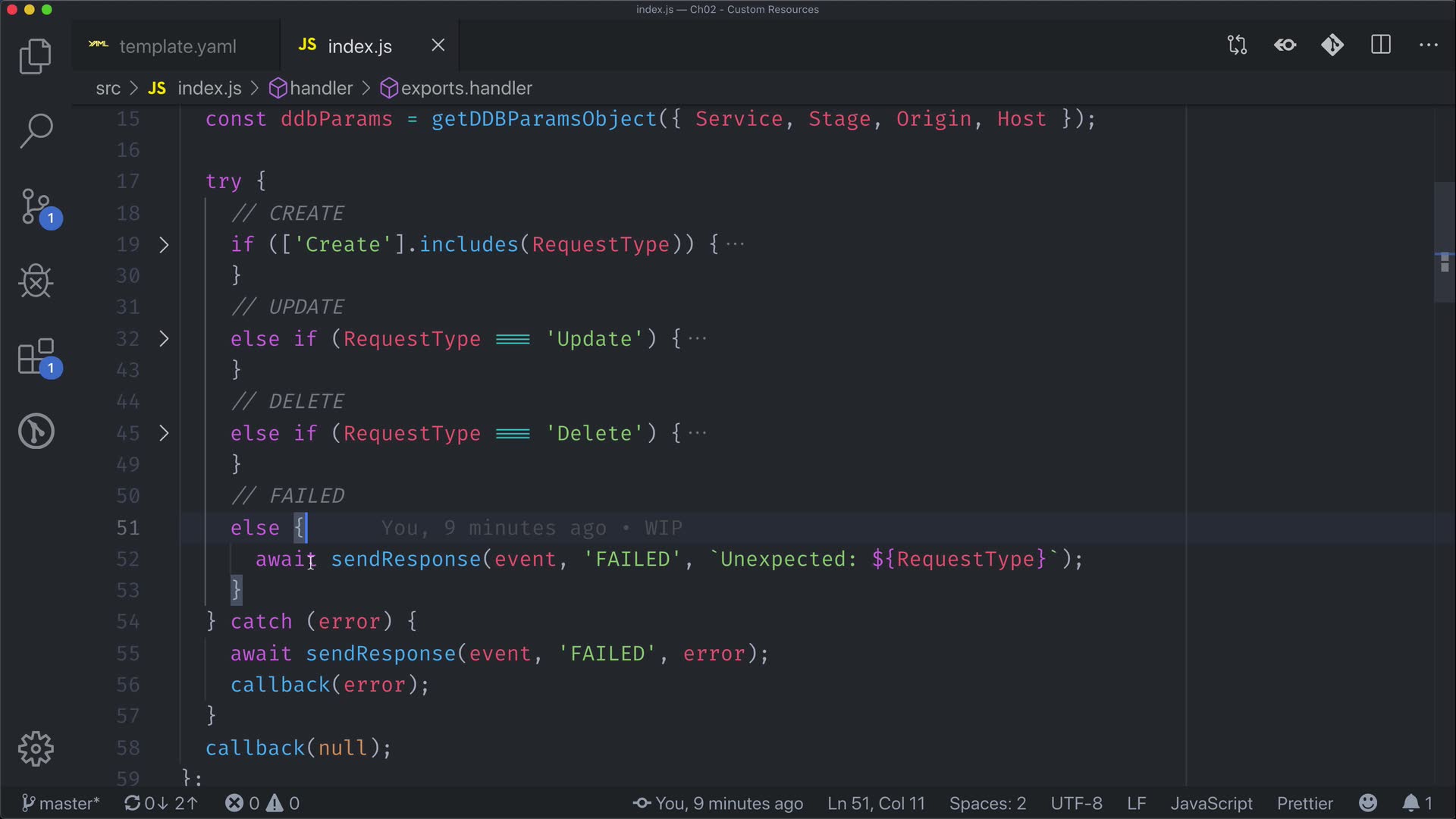
Task: Expand folded Create block at line 19
Action: pyautogui.click(x=164, y=245)
